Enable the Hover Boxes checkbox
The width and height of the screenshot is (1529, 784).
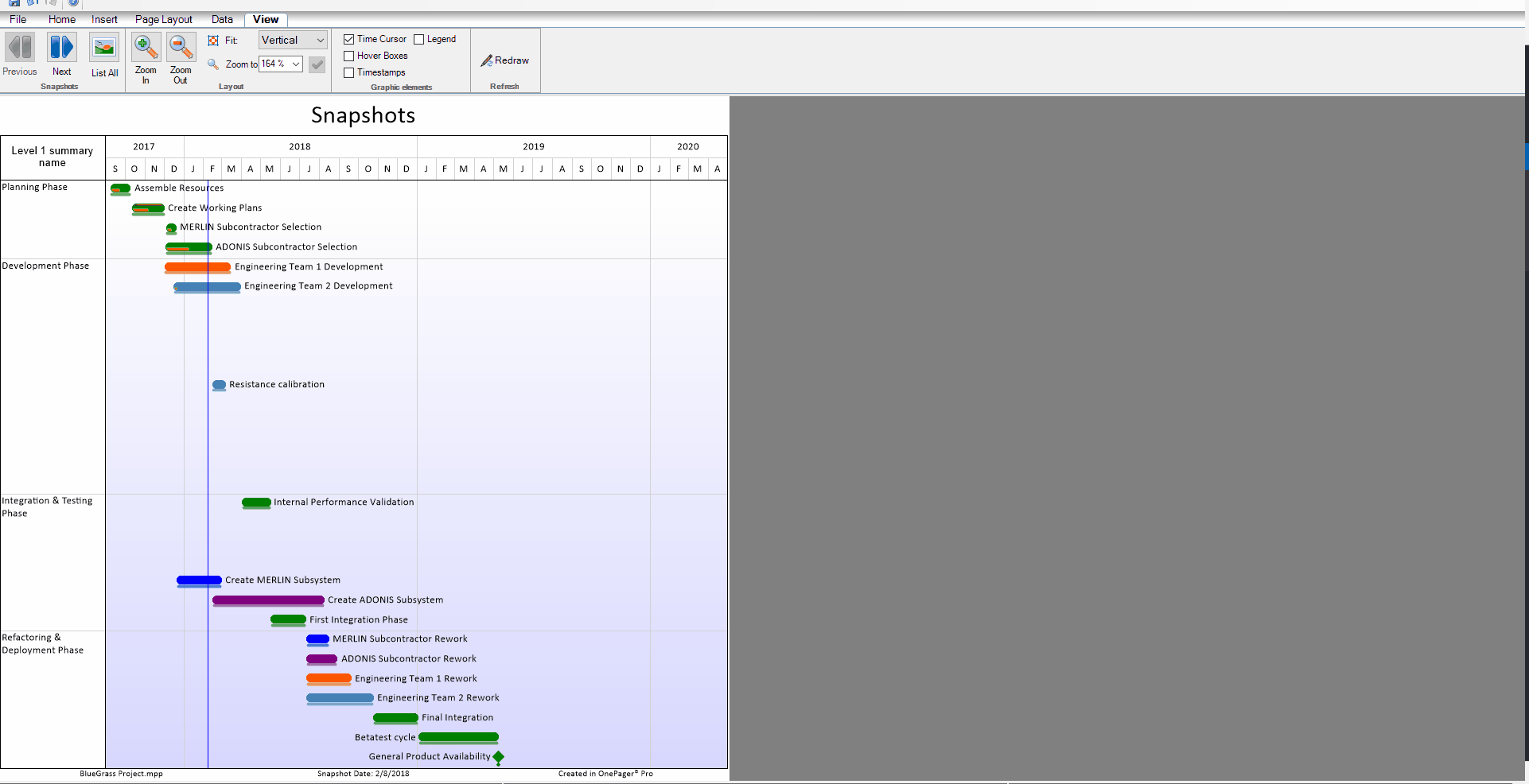[x=348, y=56]
